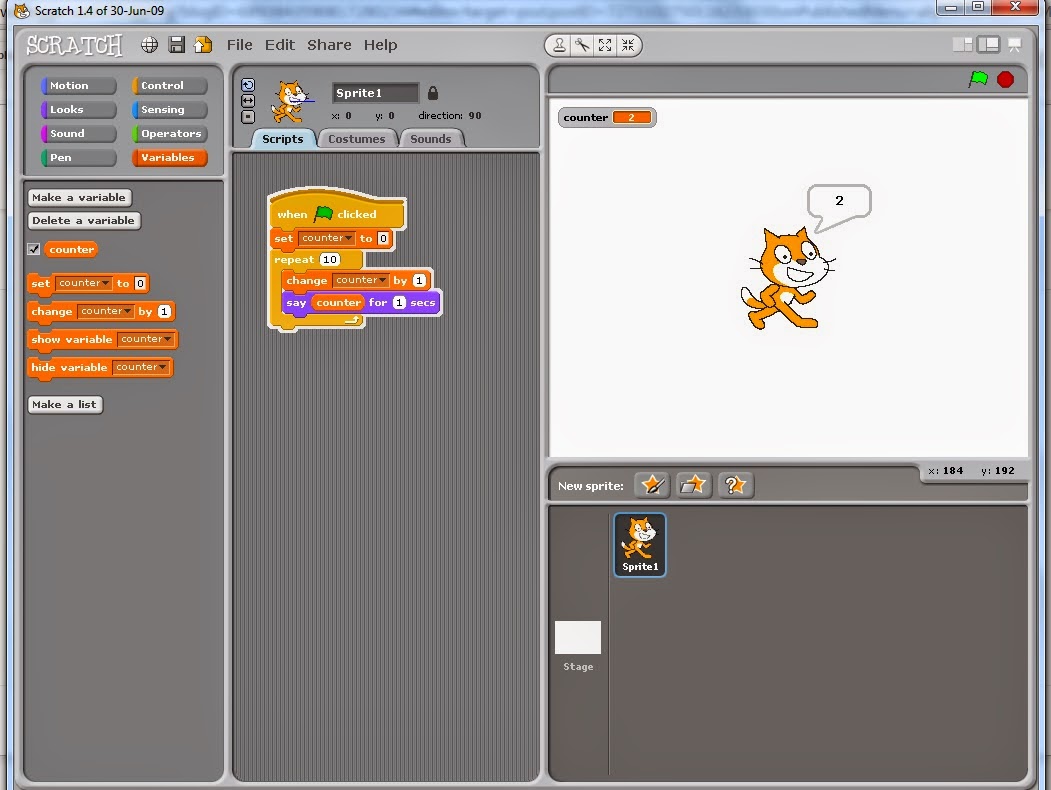Viewport: 1051px width, 790px height.
Task: Switch to full stage view mode
Action: [x=988, y=45]
